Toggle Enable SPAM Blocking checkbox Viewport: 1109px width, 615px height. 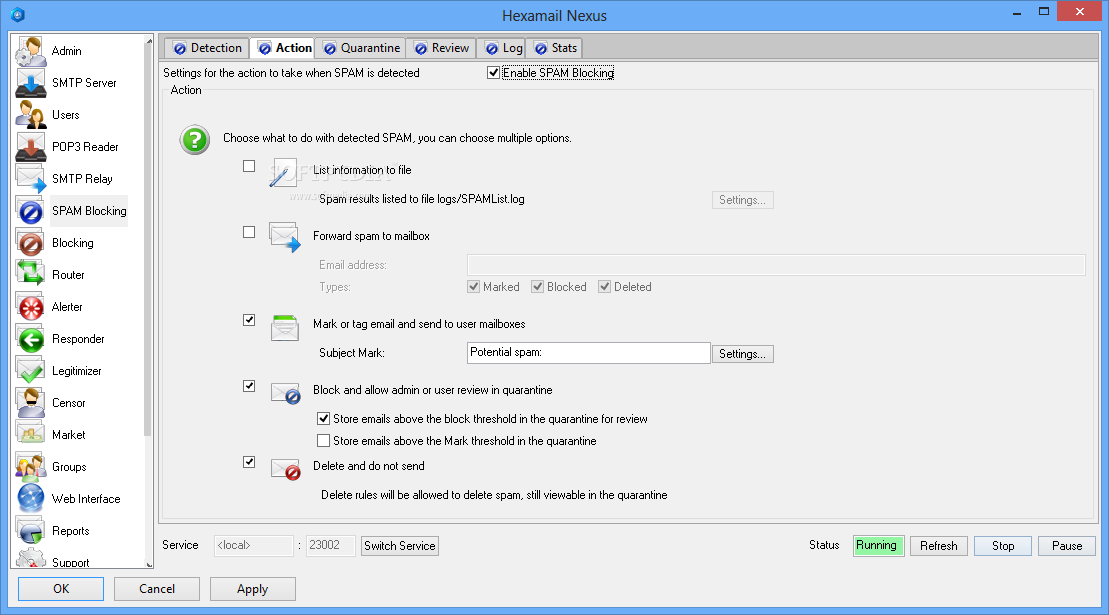(493, 73)
